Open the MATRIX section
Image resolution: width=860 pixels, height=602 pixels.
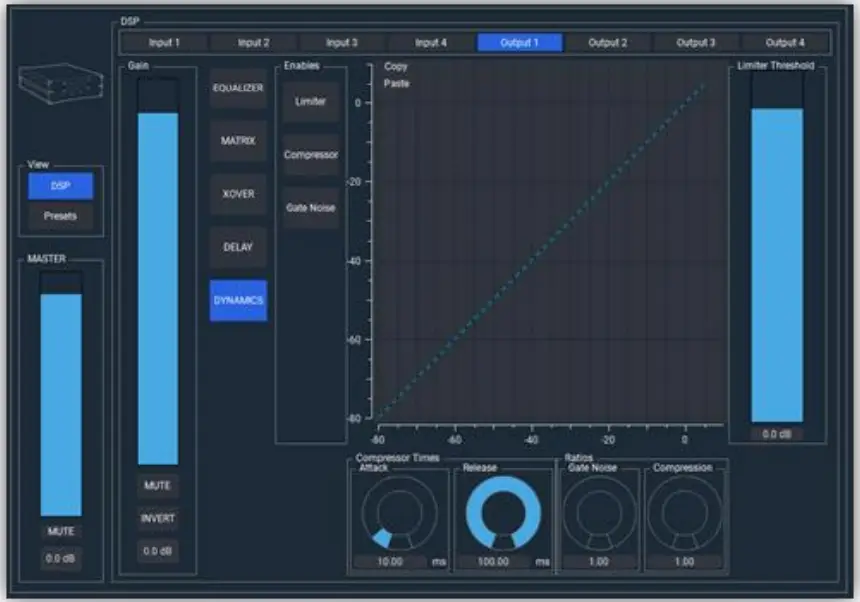pyautogui.click(x=237, y=141)
